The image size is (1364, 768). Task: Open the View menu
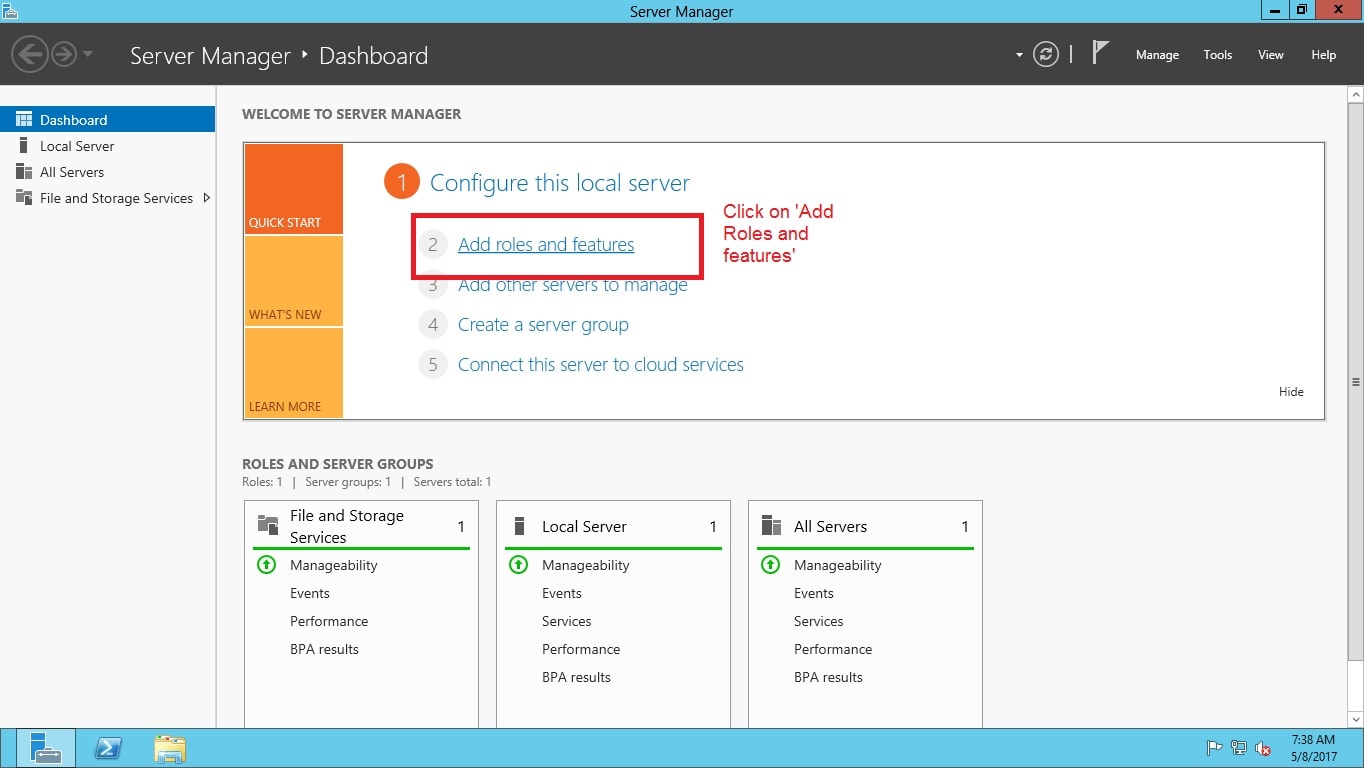1270,55
